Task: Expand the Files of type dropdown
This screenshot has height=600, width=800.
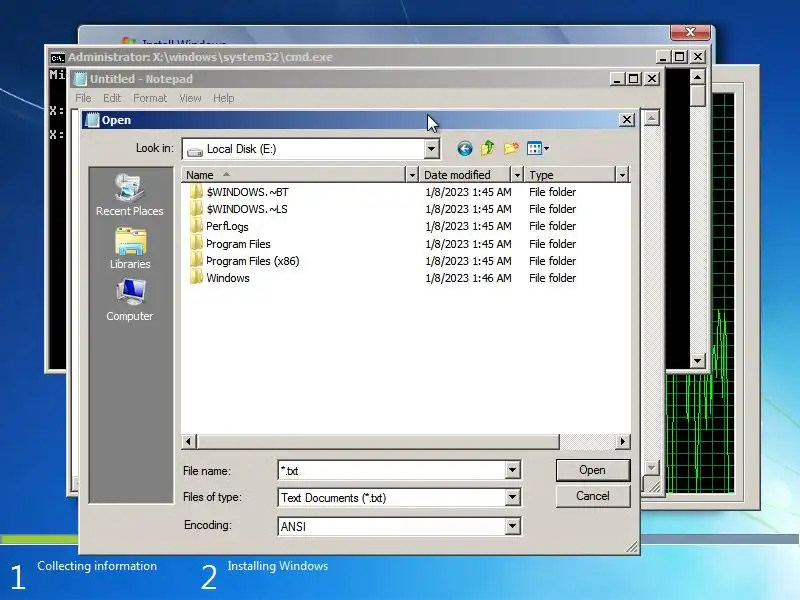Action: tap(512, 497)
